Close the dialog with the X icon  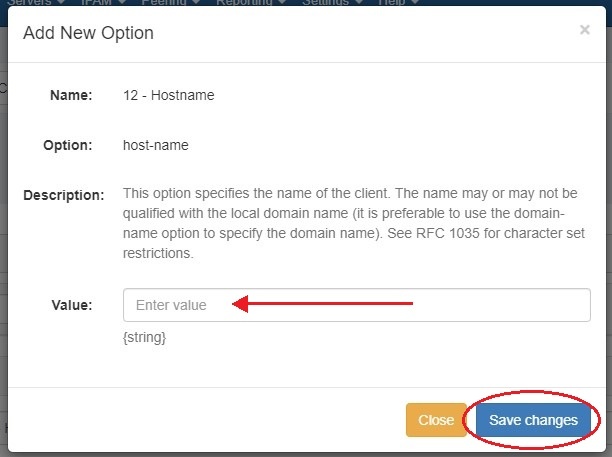click(584, 30)
